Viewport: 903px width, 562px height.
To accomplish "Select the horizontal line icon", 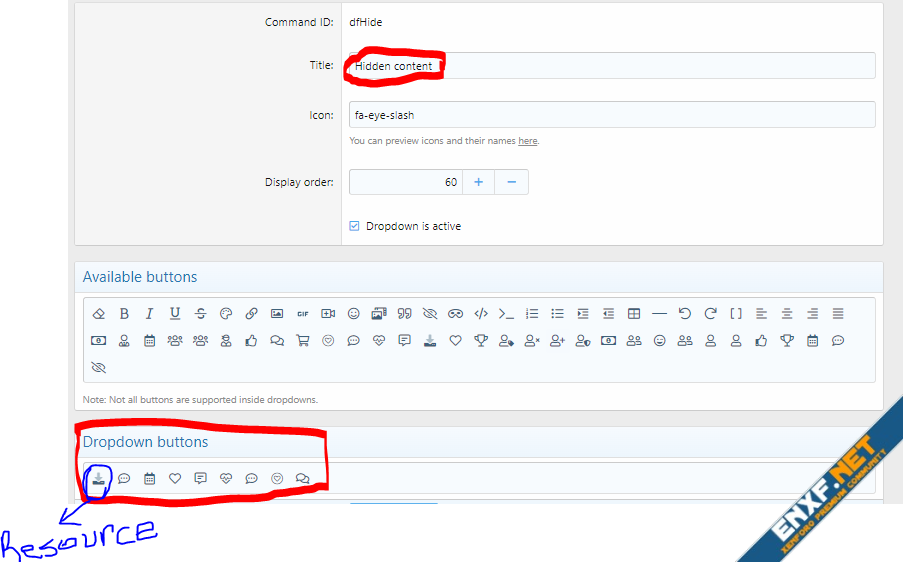I will (659, 313).
